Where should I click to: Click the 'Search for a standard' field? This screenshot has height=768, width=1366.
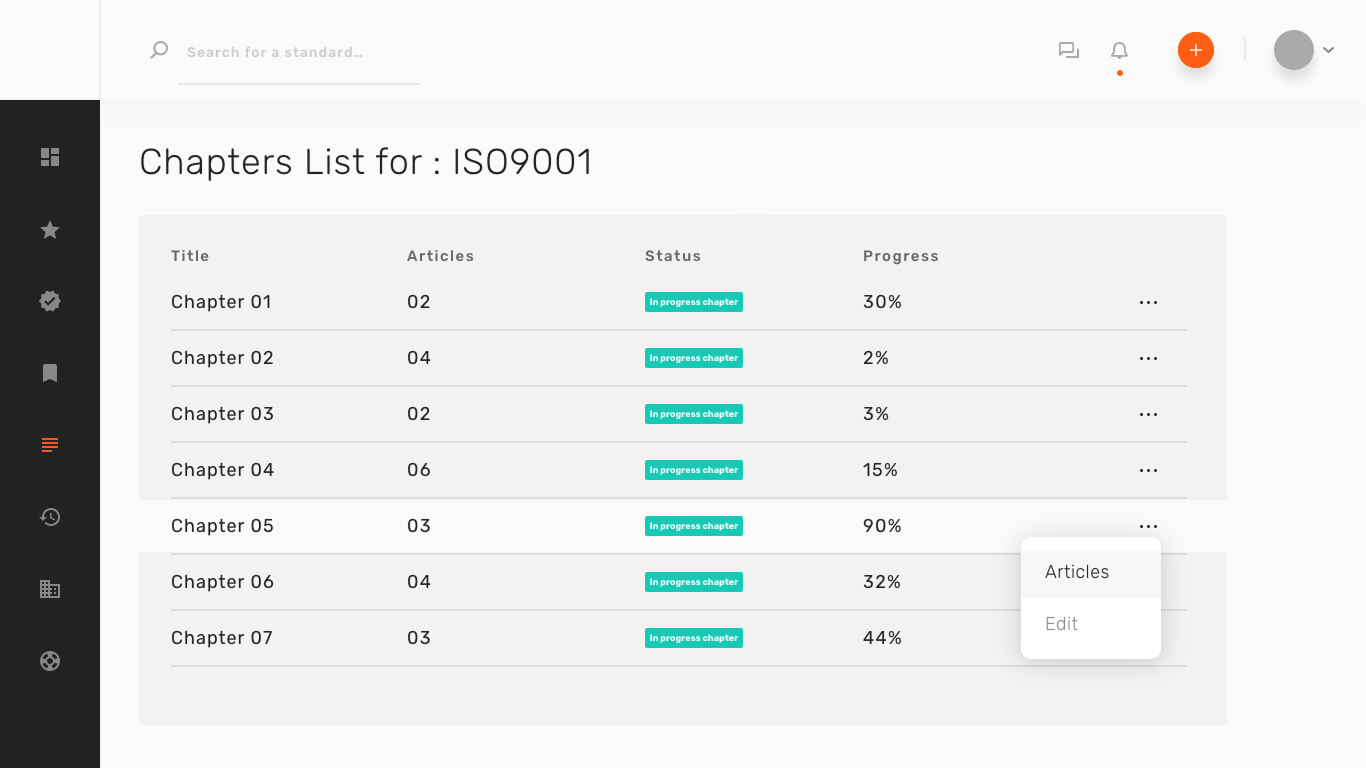[298, 52]
